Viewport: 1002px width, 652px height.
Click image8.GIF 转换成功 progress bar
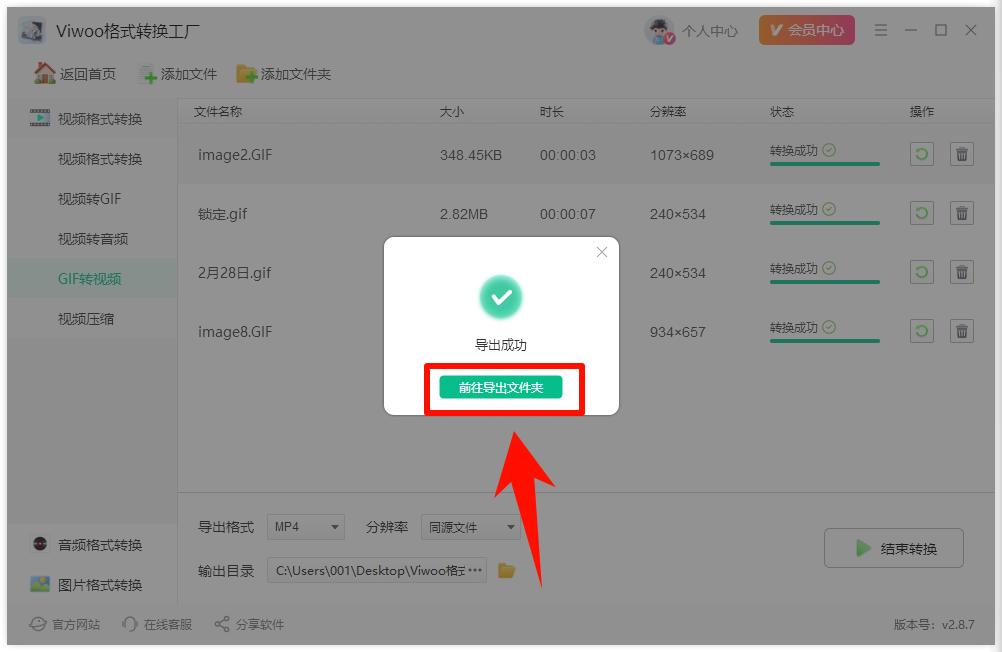[824, 341]
